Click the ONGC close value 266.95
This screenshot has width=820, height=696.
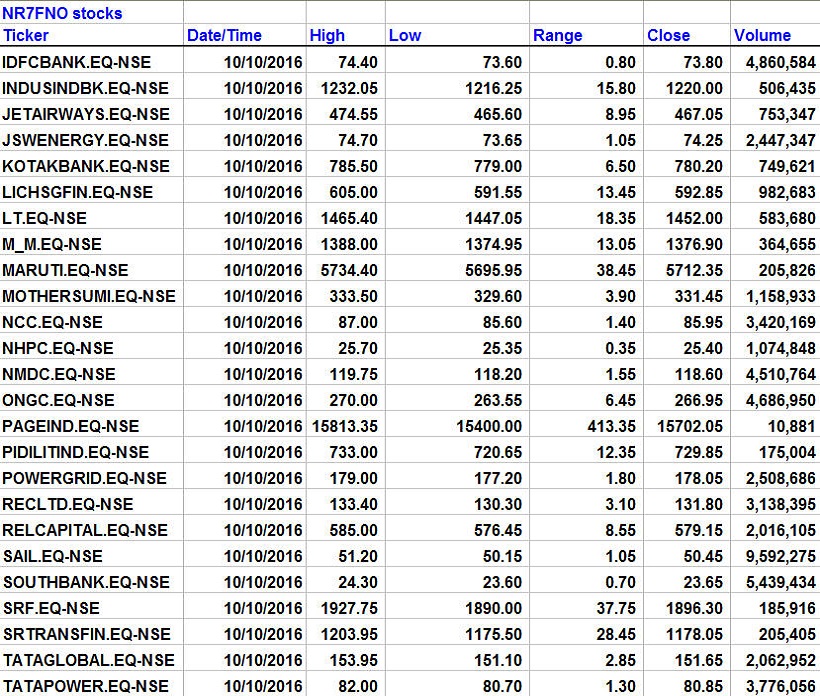[697, 400]
